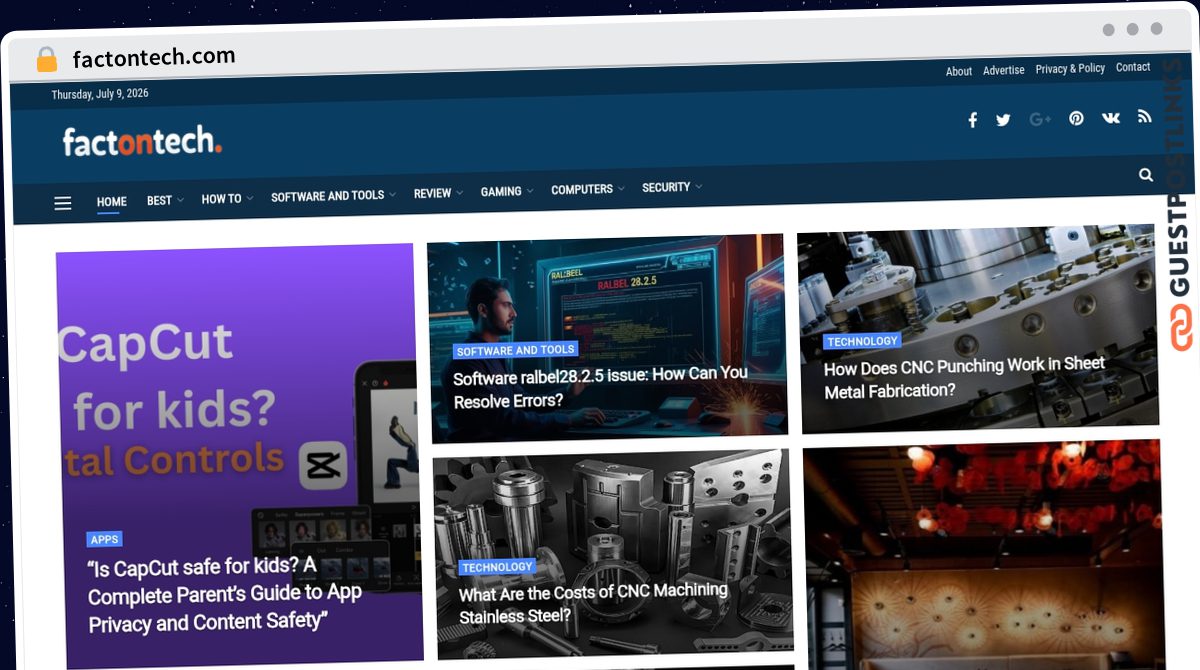Open the SECURITY menu item
This screenshot has width=1200, height=670.
tap(666, 187)
